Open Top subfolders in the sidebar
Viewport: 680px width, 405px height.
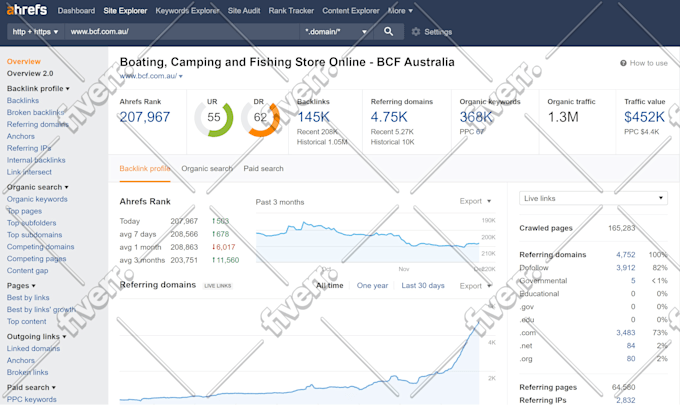click(31, 223)
